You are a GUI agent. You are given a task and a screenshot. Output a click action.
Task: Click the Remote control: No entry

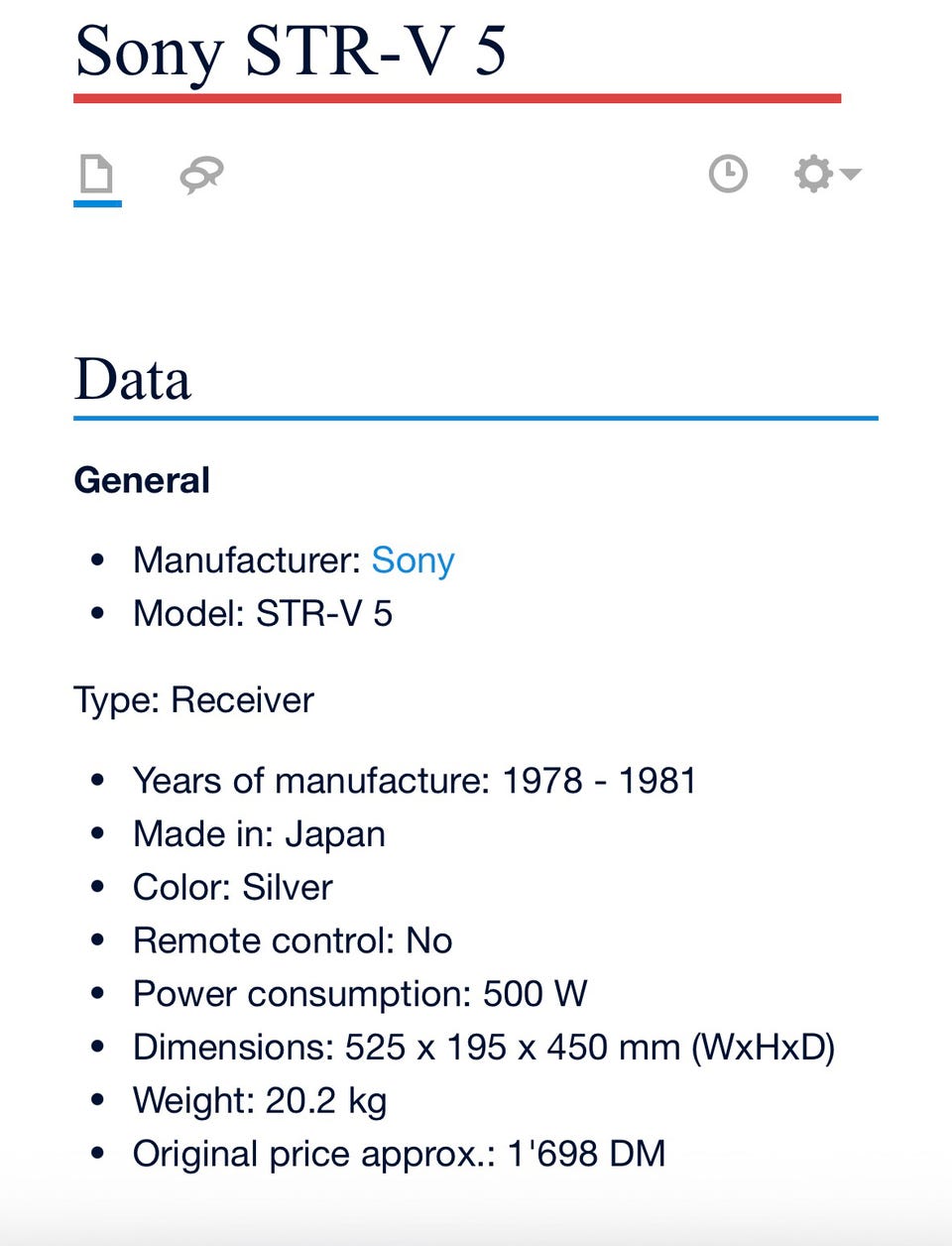pyautogui.click(x=293, y=941)
